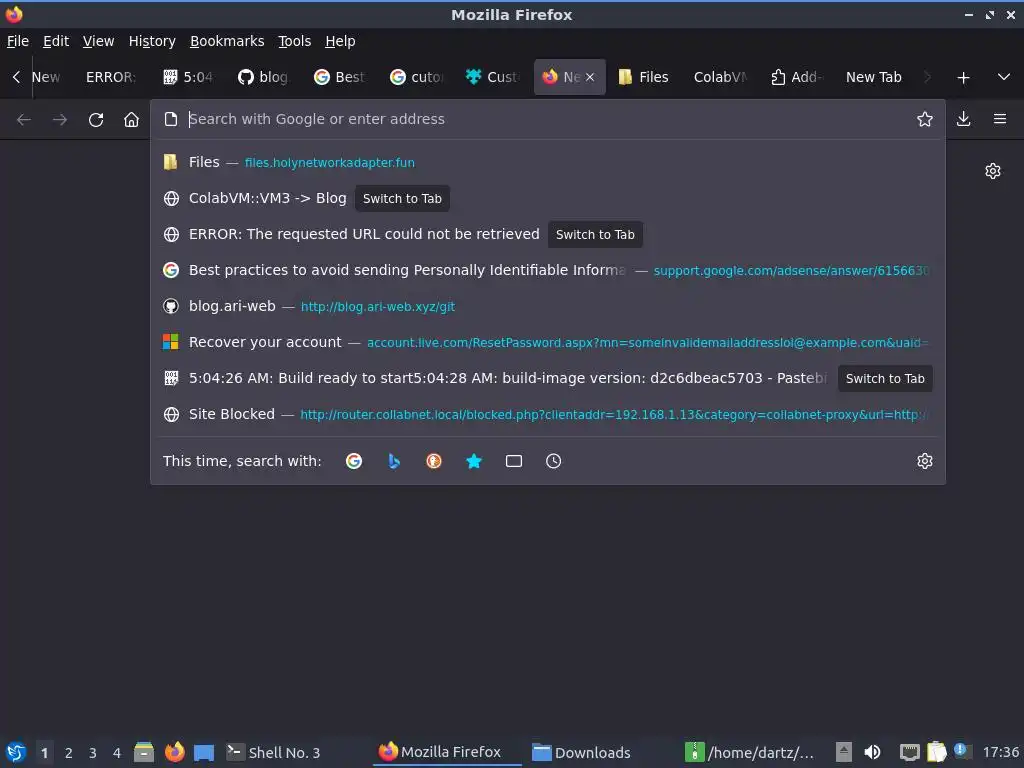Open the update notifier tray icon
Image resolution: width=1024 pixels, height=768 pixels.
coord(961,750)
